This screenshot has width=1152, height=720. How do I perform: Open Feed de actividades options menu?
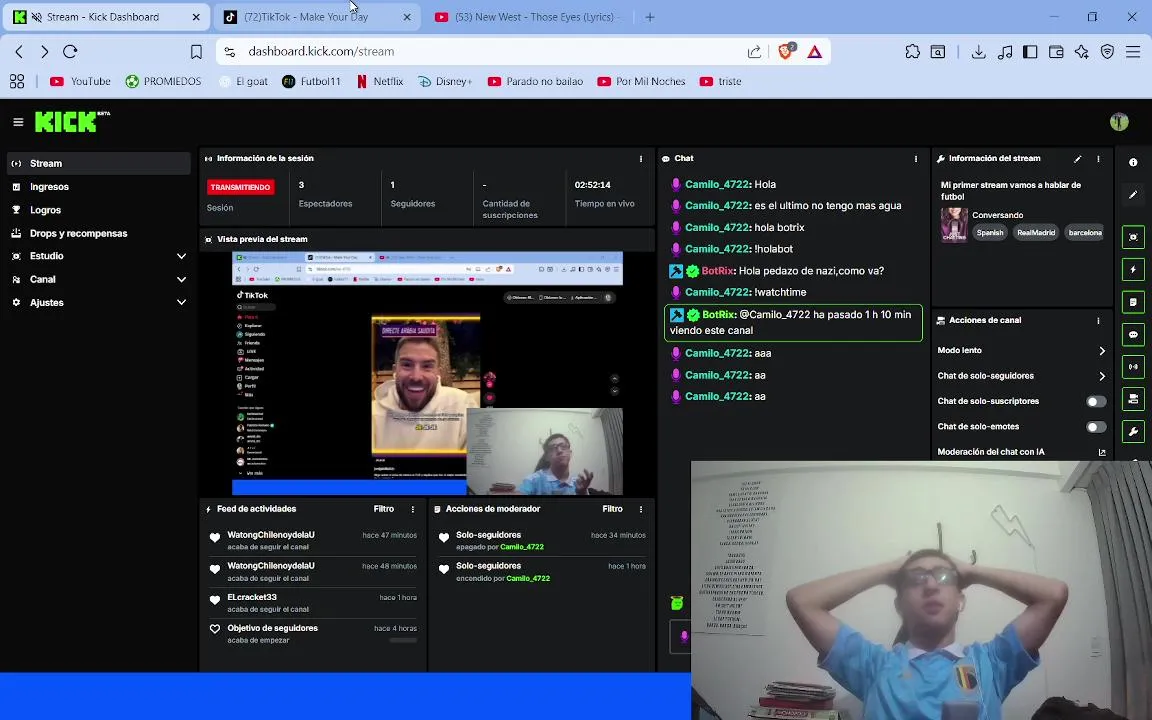[413, 509]
